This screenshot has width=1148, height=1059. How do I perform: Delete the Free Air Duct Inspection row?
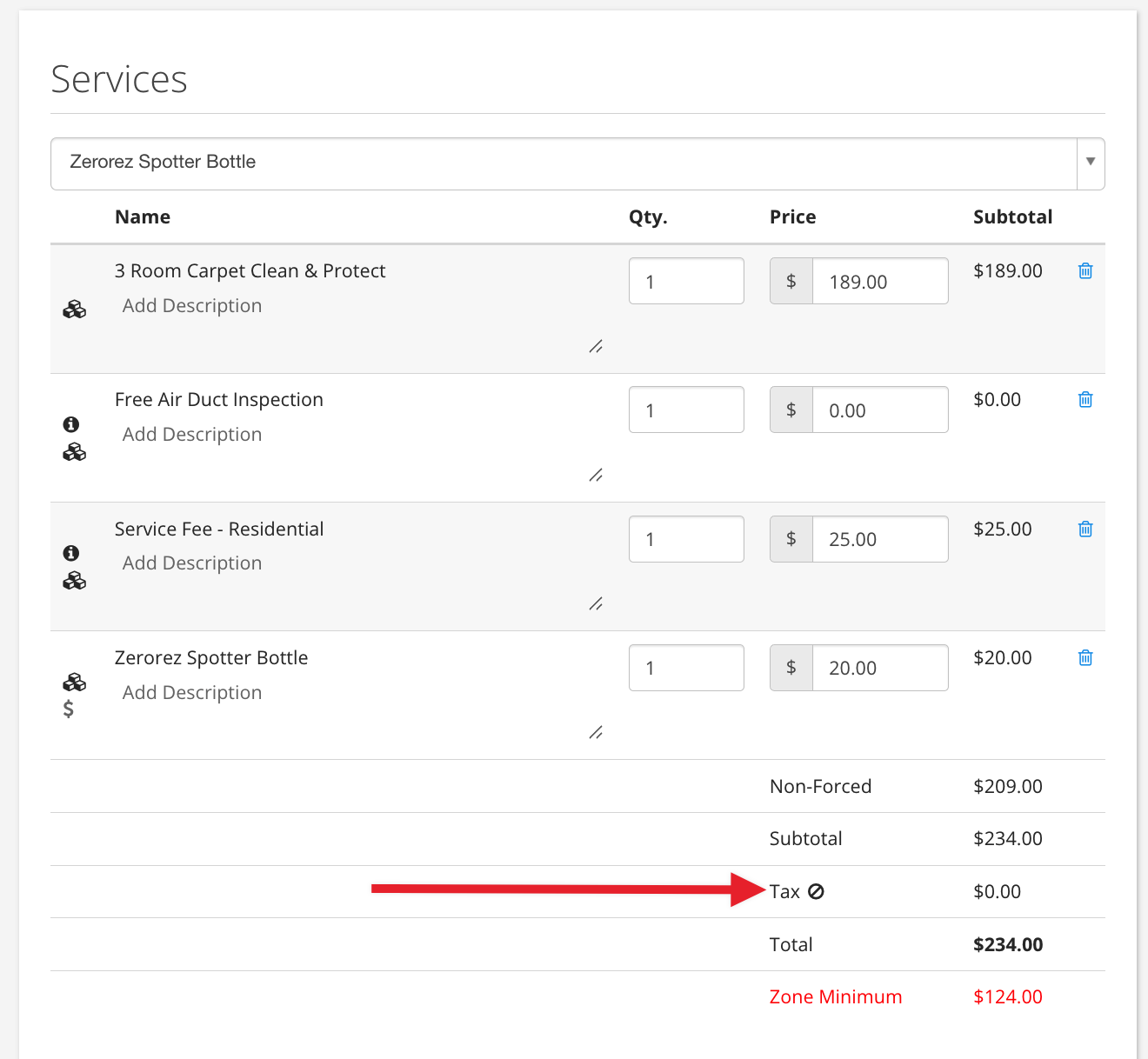coord(1085,400)
